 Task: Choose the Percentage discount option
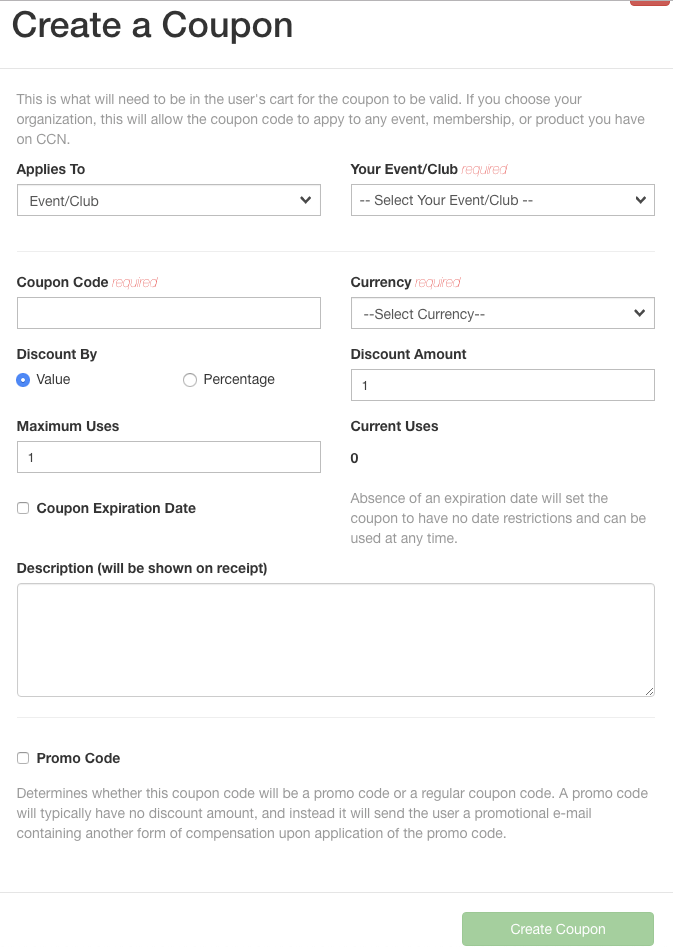pyautogui.click(x=190, y=380)
